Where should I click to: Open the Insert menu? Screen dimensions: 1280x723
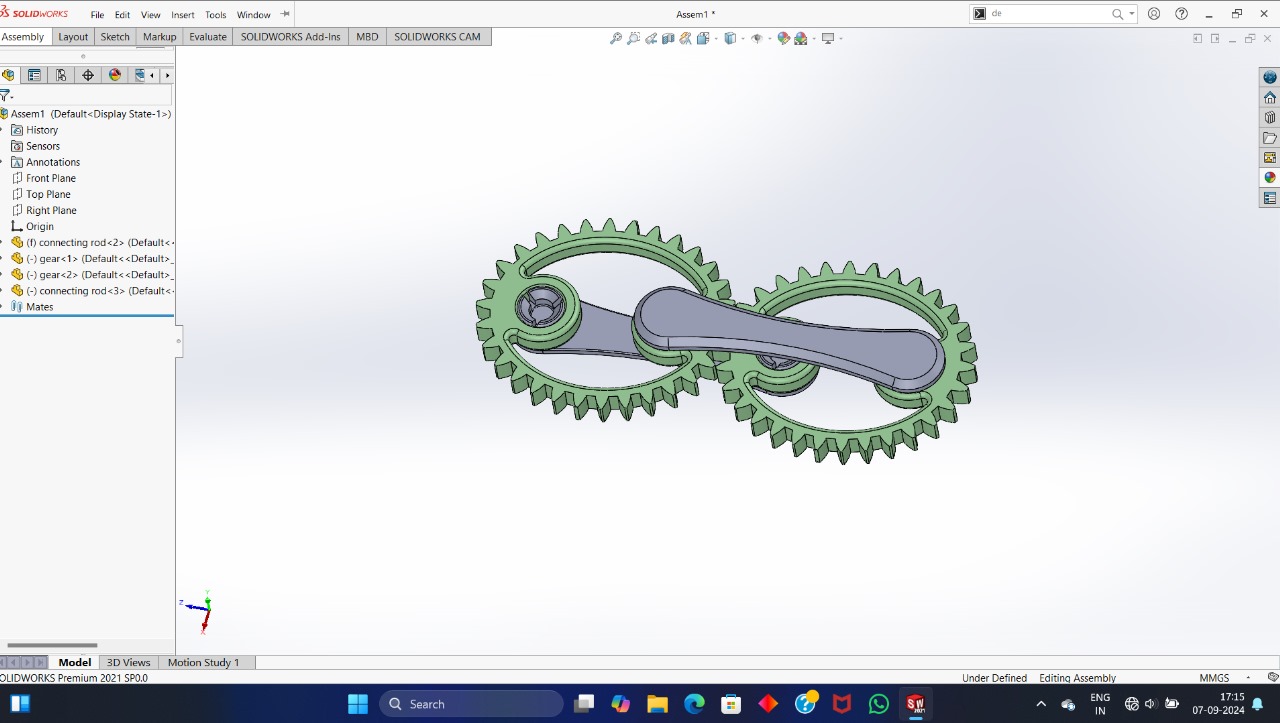point(183,15)
